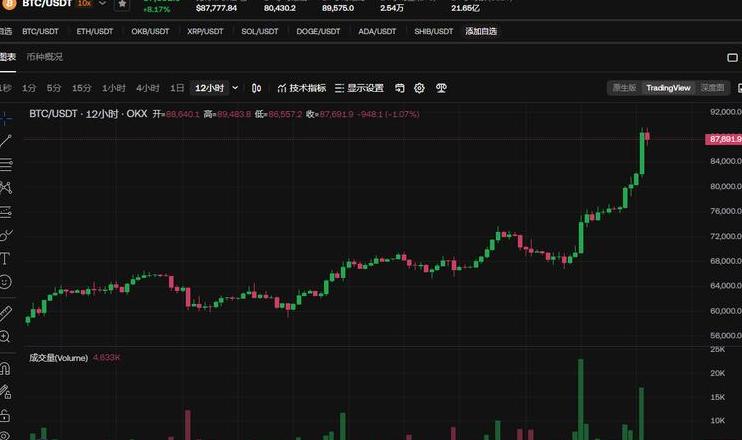Select the OKB/USDT pair shortcut
This screenshot has height=440, width=742.
coord(150,32)
